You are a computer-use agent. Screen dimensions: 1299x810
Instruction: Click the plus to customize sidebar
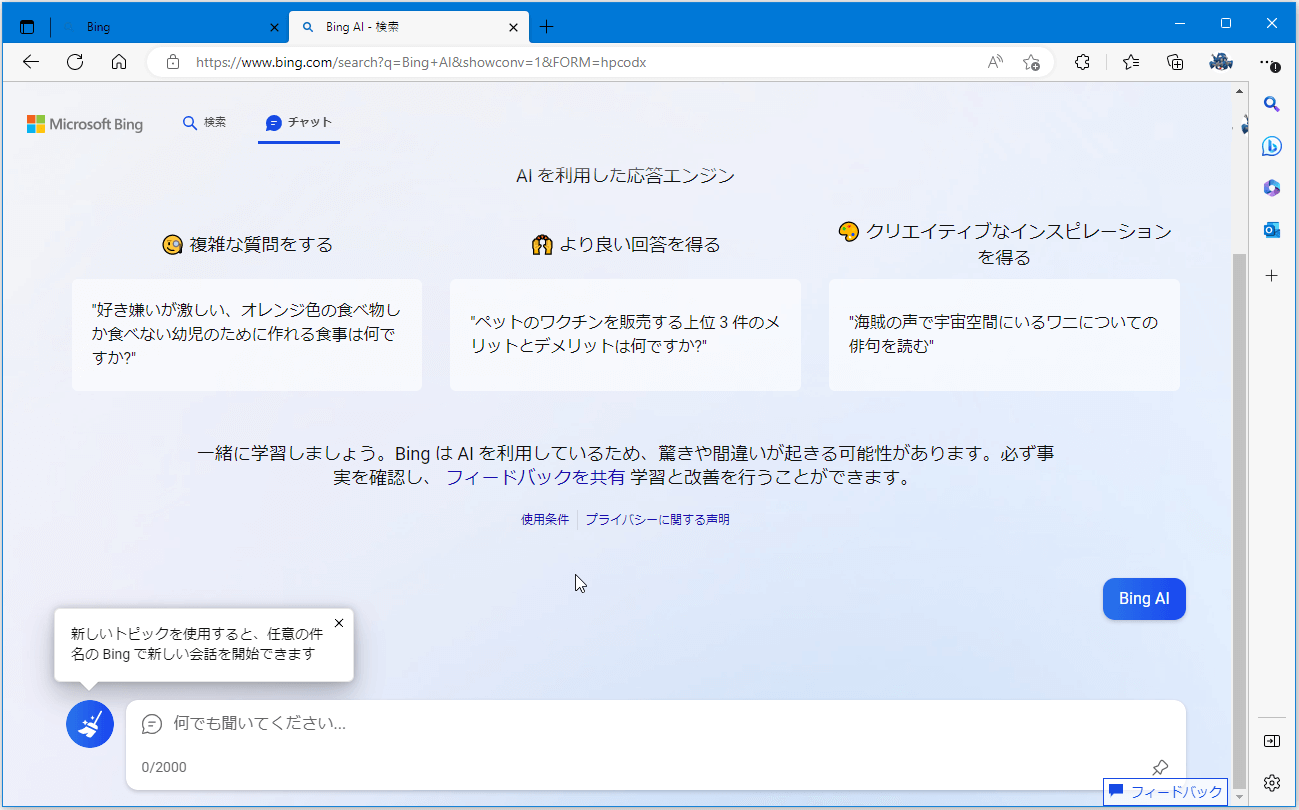click(x=1271, y=275)
